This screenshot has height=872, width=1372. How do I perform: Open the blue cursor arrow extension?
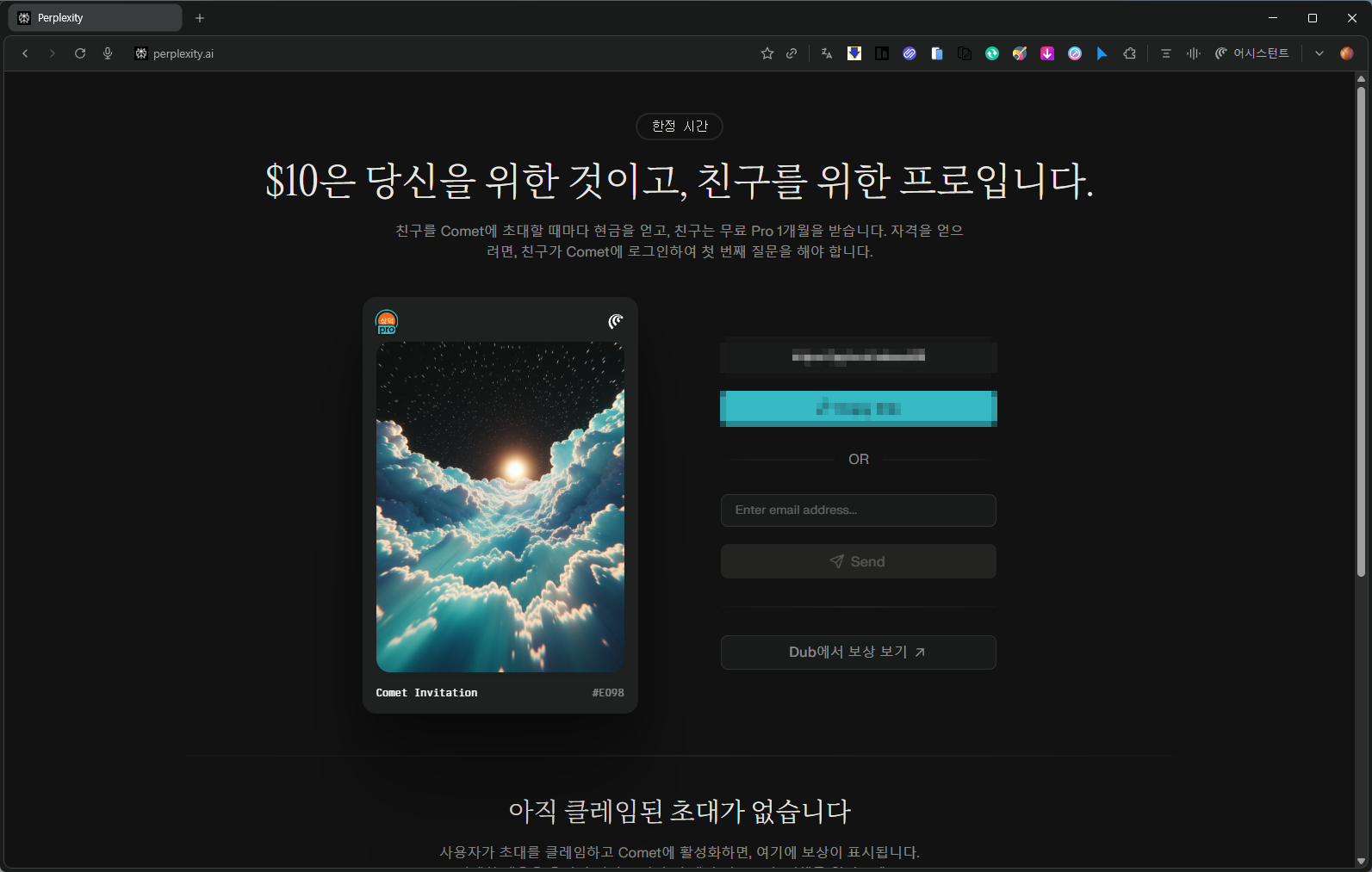[1102, 53]
